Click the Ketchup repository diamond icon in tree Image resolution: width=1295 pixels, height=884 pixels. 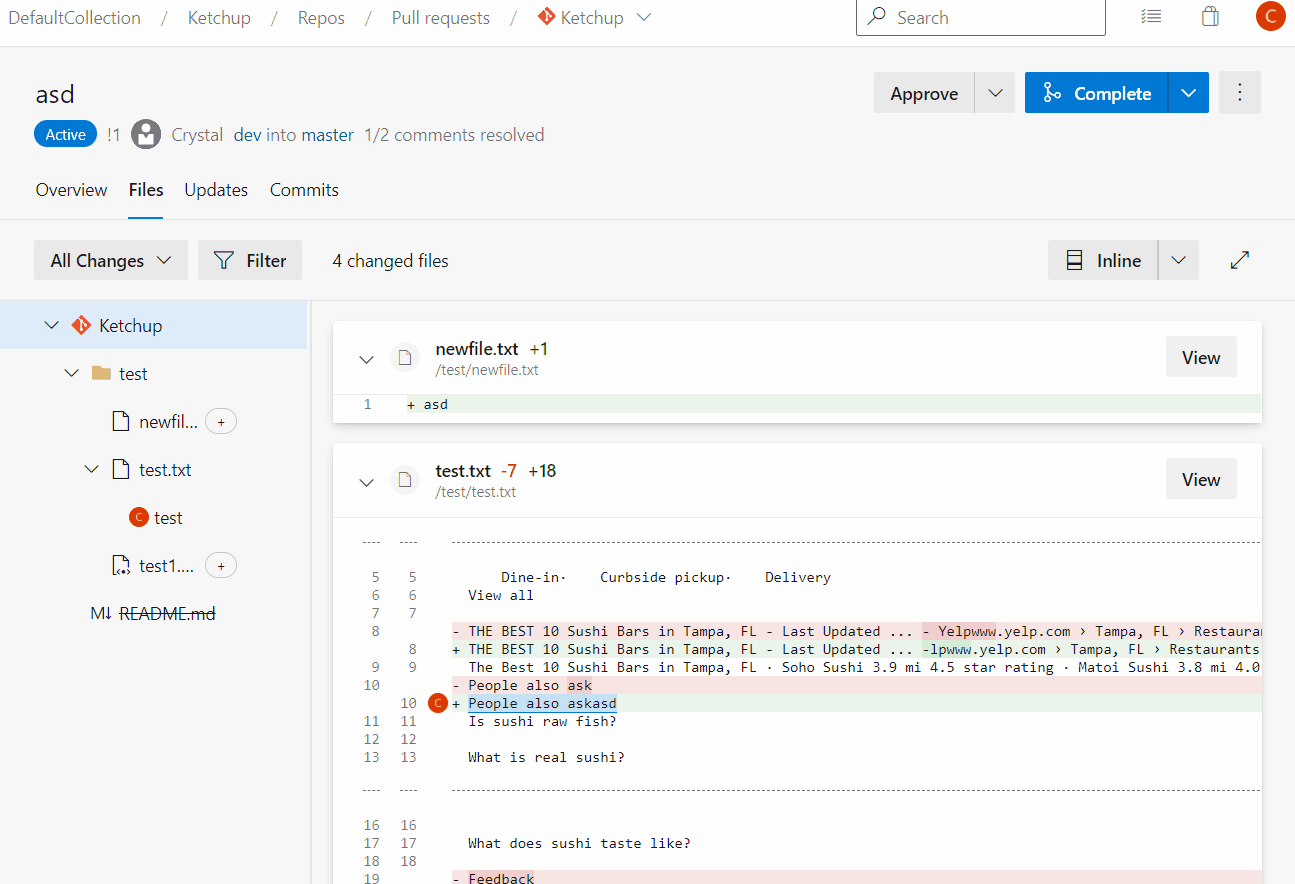point(81,324)
